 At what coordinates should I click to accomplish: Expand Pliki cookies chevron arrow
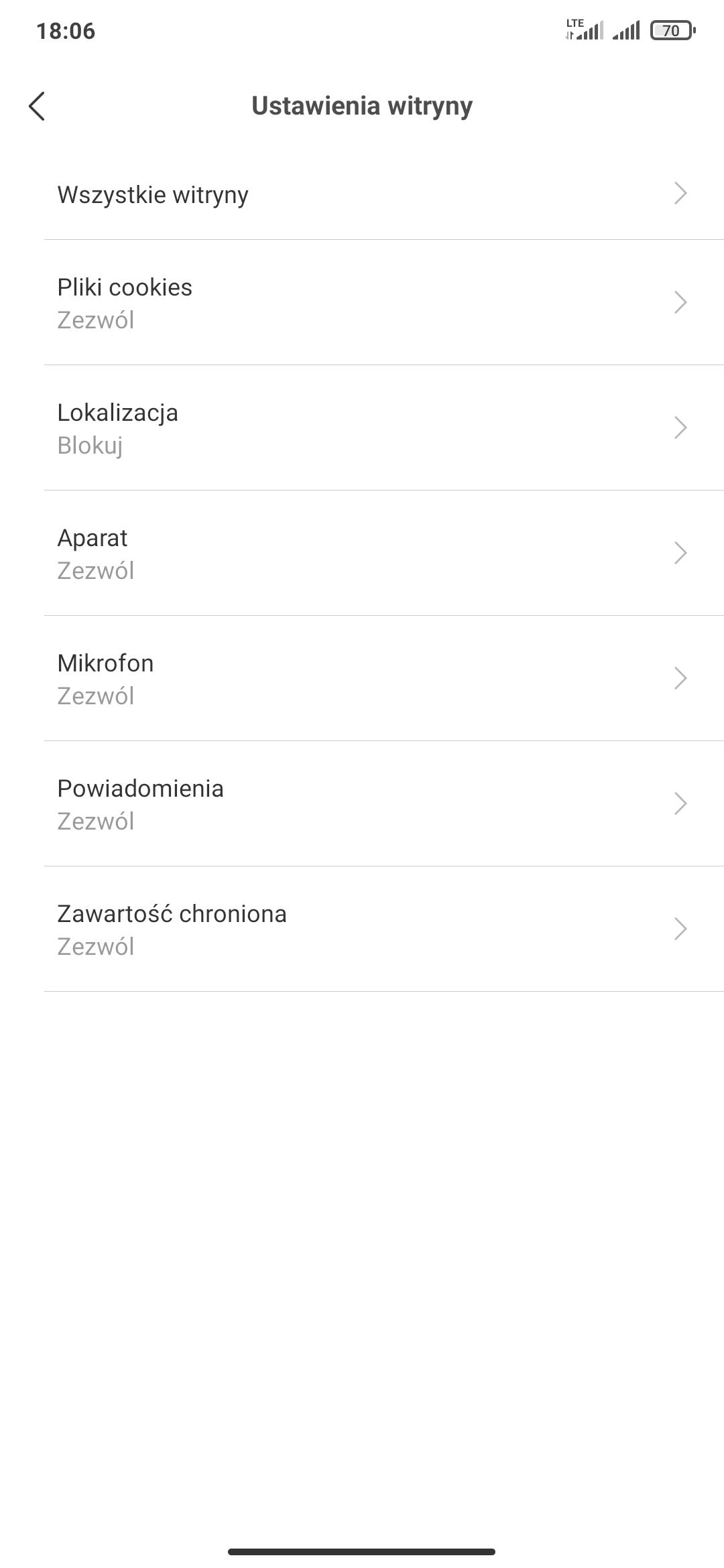[680, 302]
